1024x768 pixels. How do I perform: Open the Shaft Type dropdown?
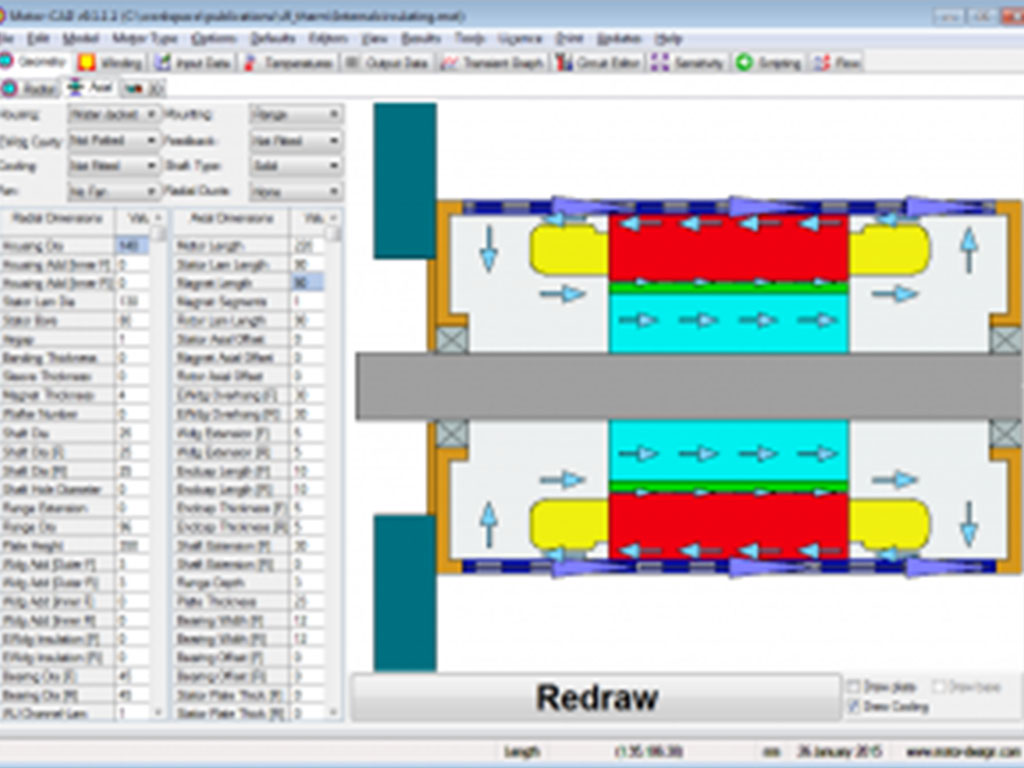pyautogui.click(x=296, y=166)
